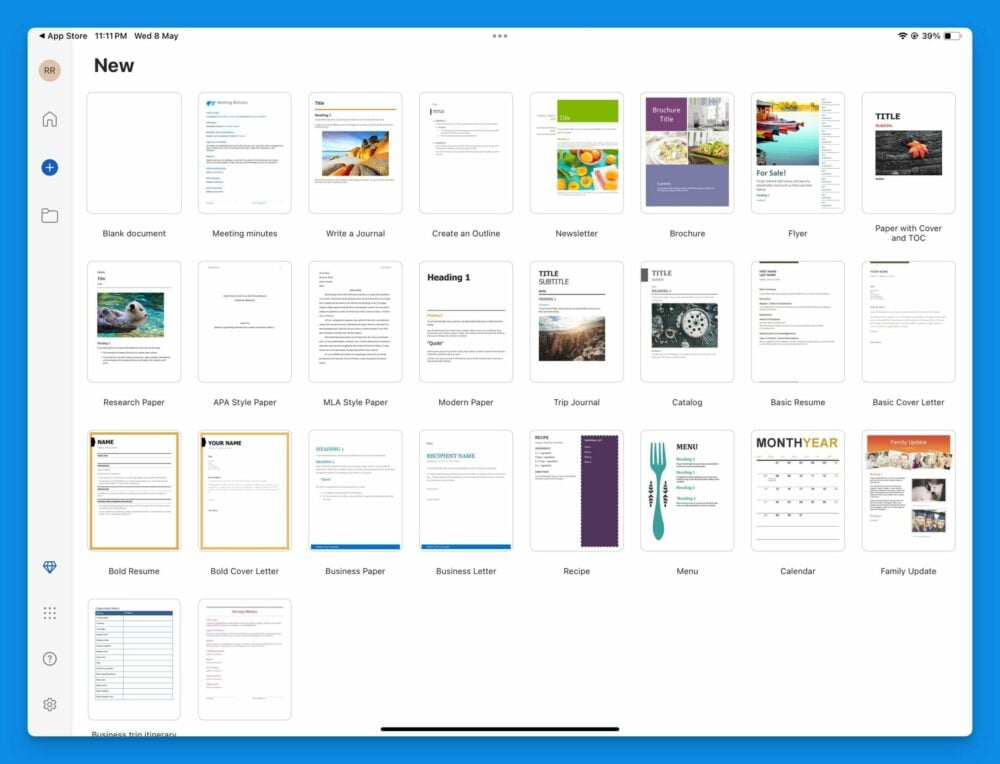
Task: Open the Create an Outline template
Action: [466, 153]
